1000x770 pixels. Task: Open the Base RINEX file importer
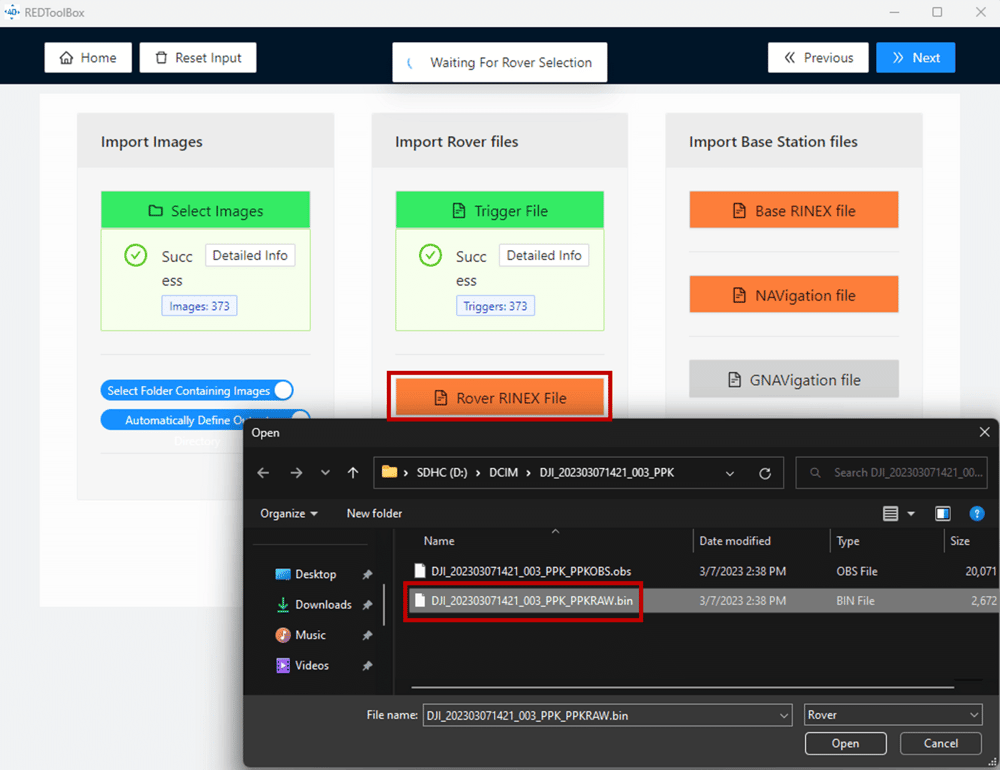click(793, 210)
